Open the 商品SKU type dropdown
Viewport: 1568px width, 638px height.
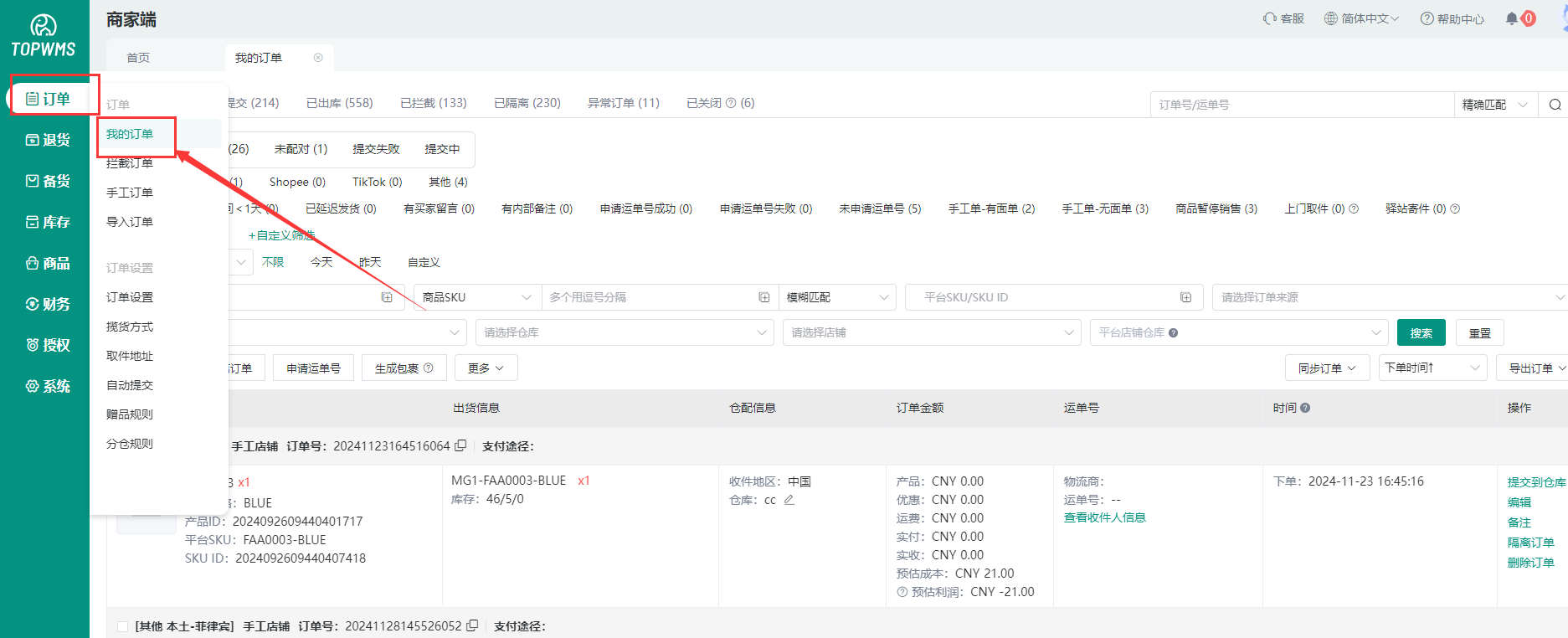pyautogui.click(x=477, y=297)
